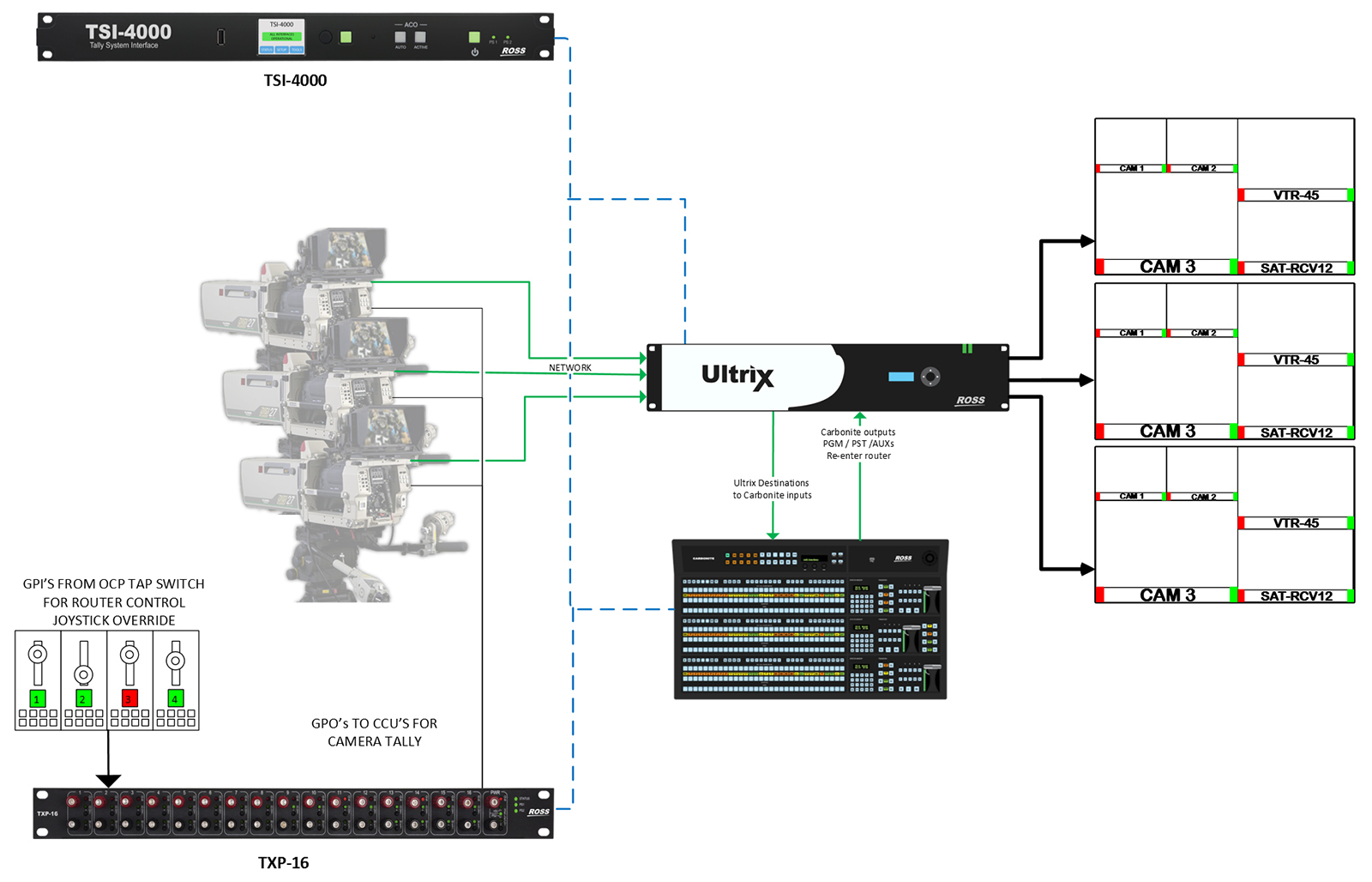This screenshot has height=882, width=1372.
Task: Toggle the ACO AUTO button
Action: (400, 37)
